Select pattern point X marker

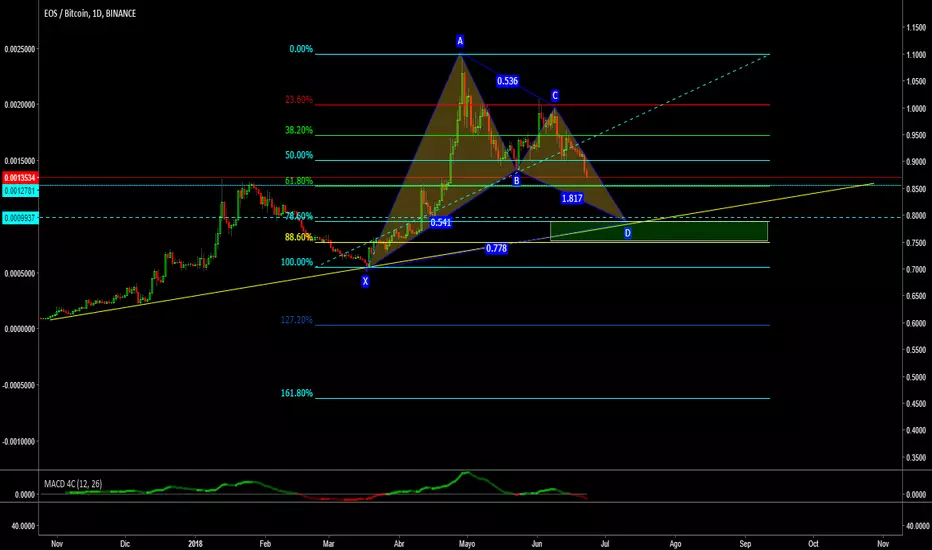365,282
